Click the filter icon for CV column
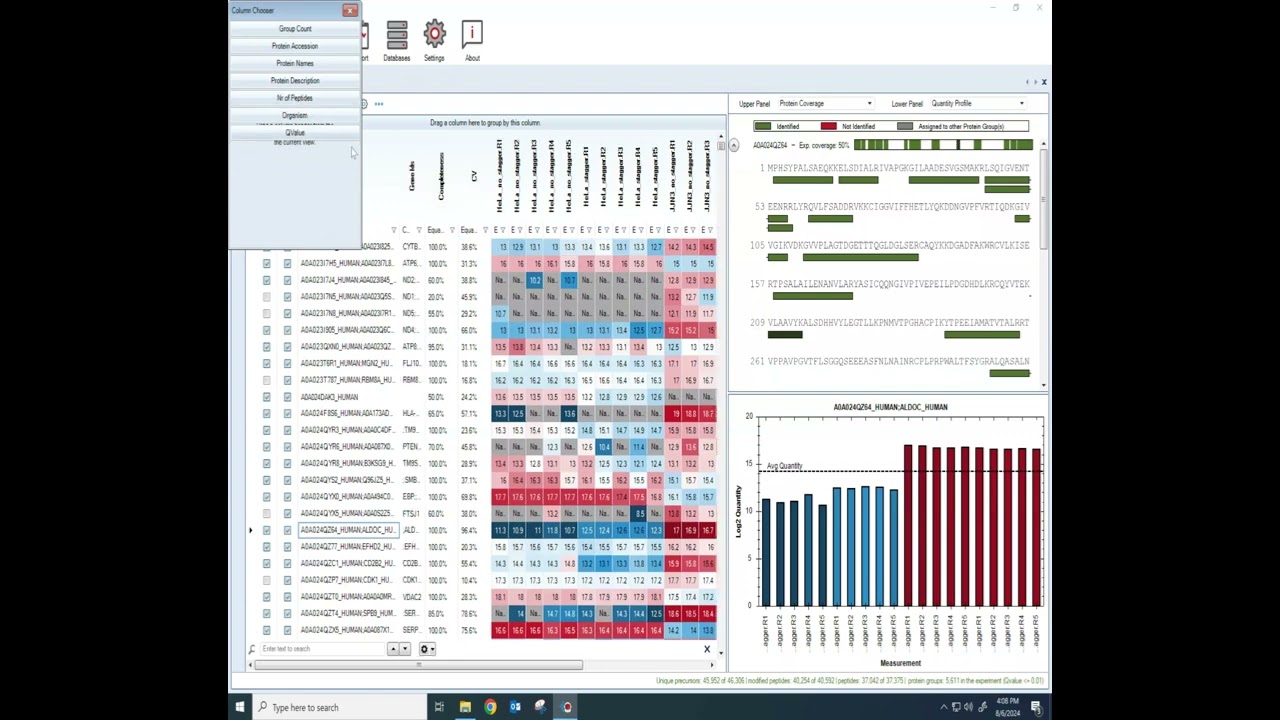 coord(485,230)
